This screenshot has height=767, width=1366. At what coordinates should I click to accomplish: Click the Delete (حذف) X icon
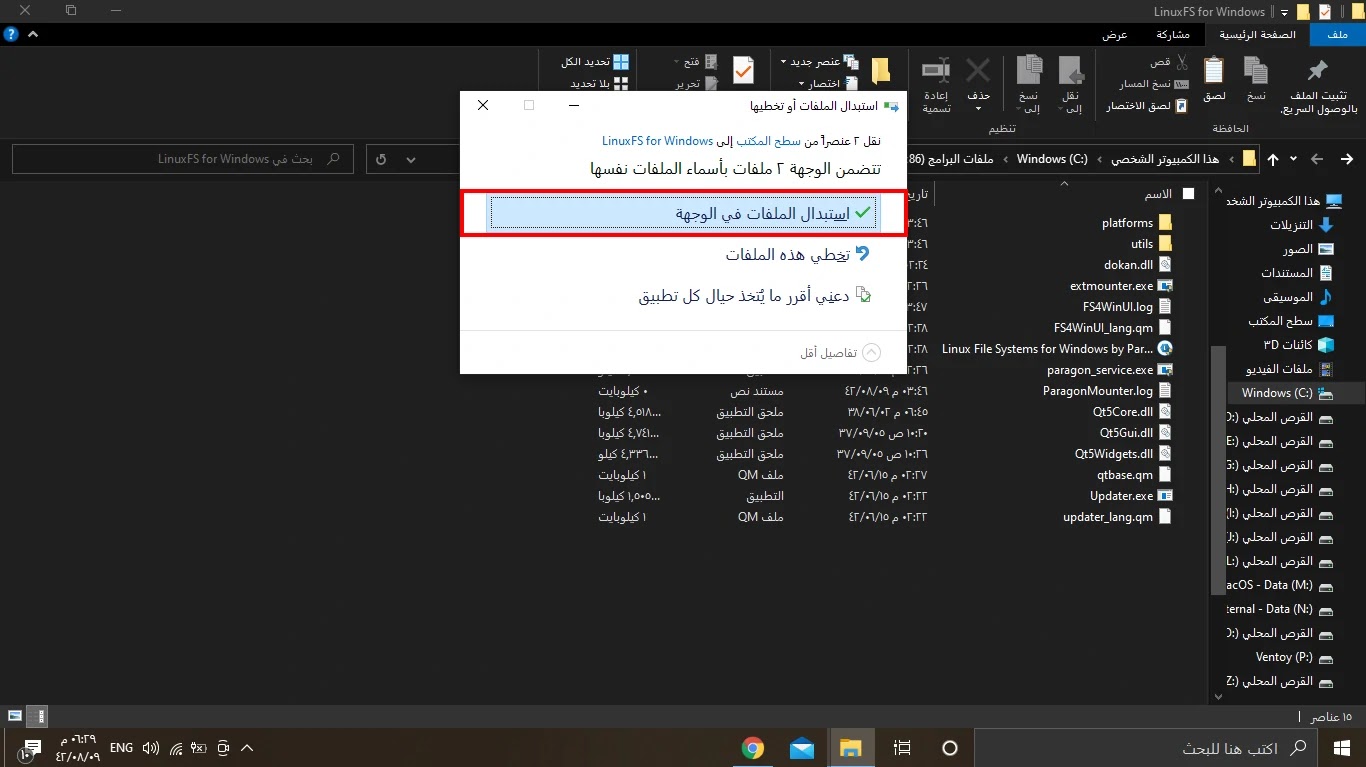click(978, 71)
